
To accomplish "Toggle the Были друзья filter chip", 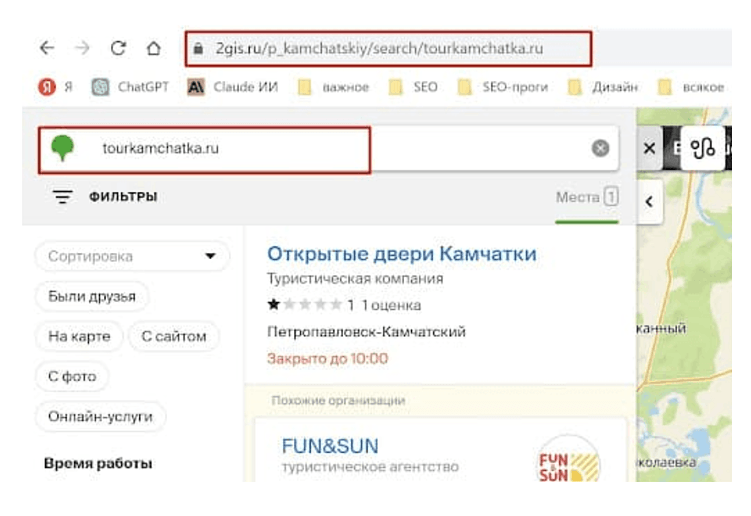I will 92,297.
